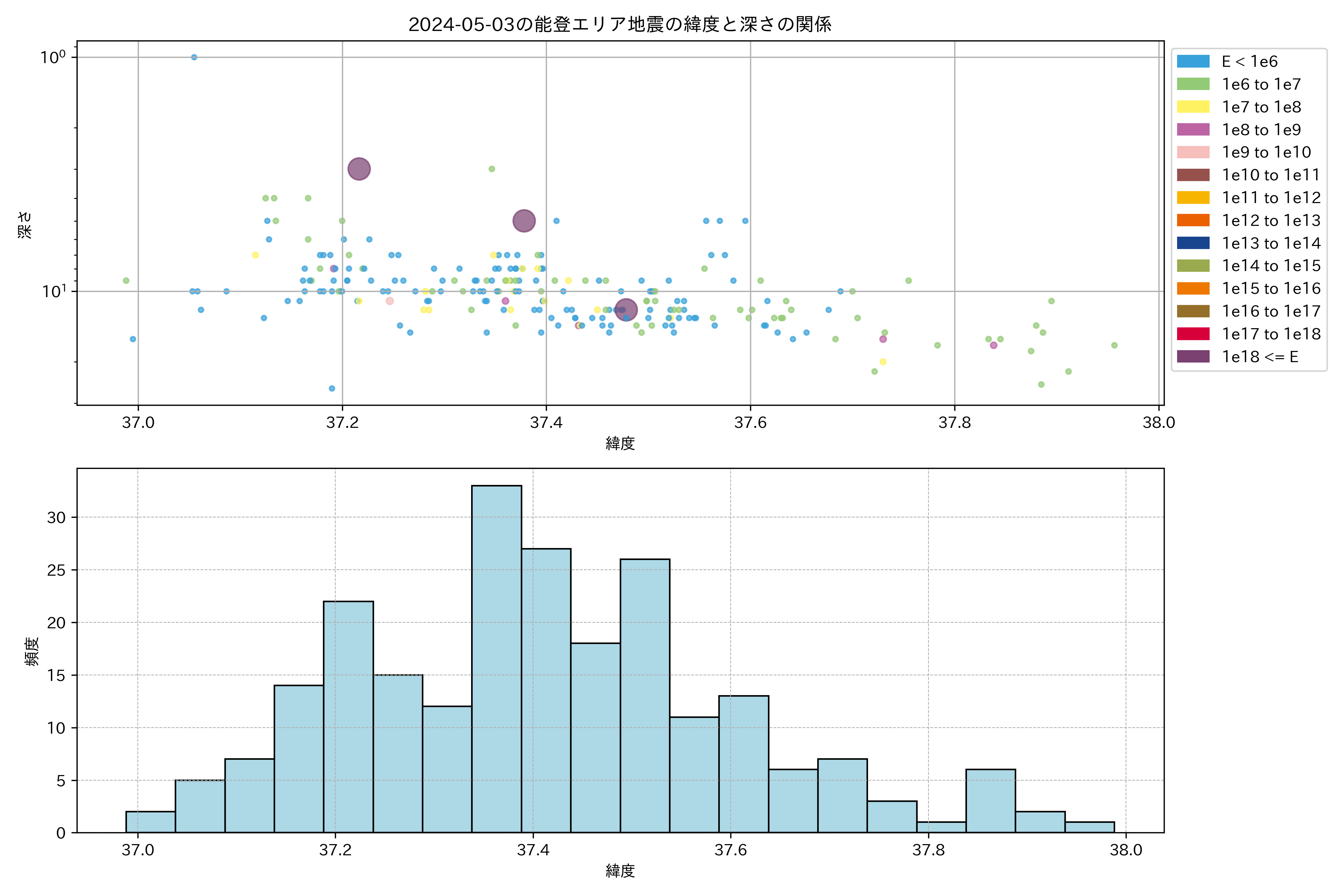Image resolution: width=1344 pixels, height=896 pixels.
Task: Click the purple 1e18 <= E legend swatch
Action: (x=1193, y=357)
